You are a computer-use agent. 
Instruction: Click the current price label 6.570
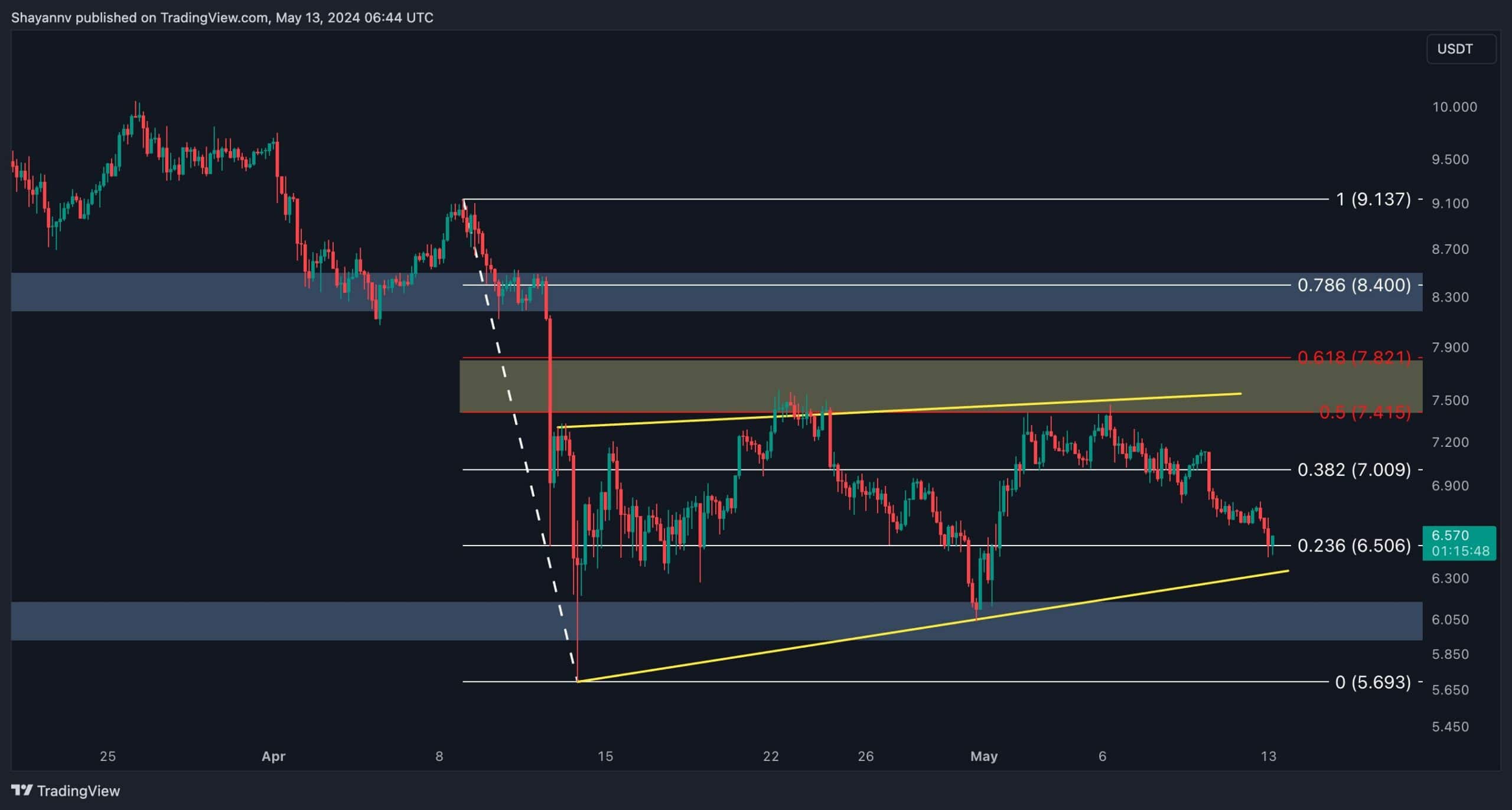pos(1450,535)
